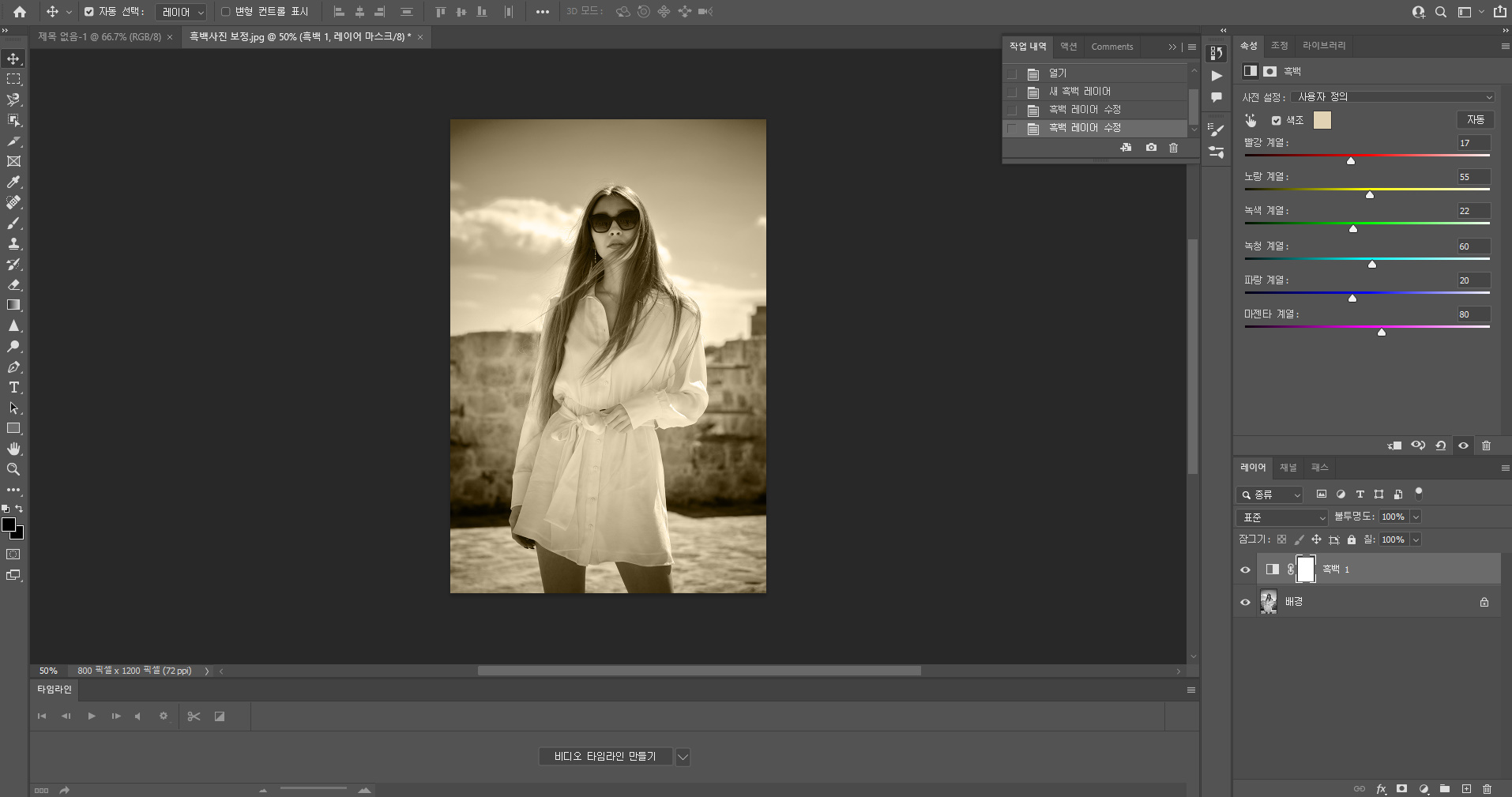This screenshot has width=1512, height=797.
Task: Select history state 열기
Action: 1095,73
